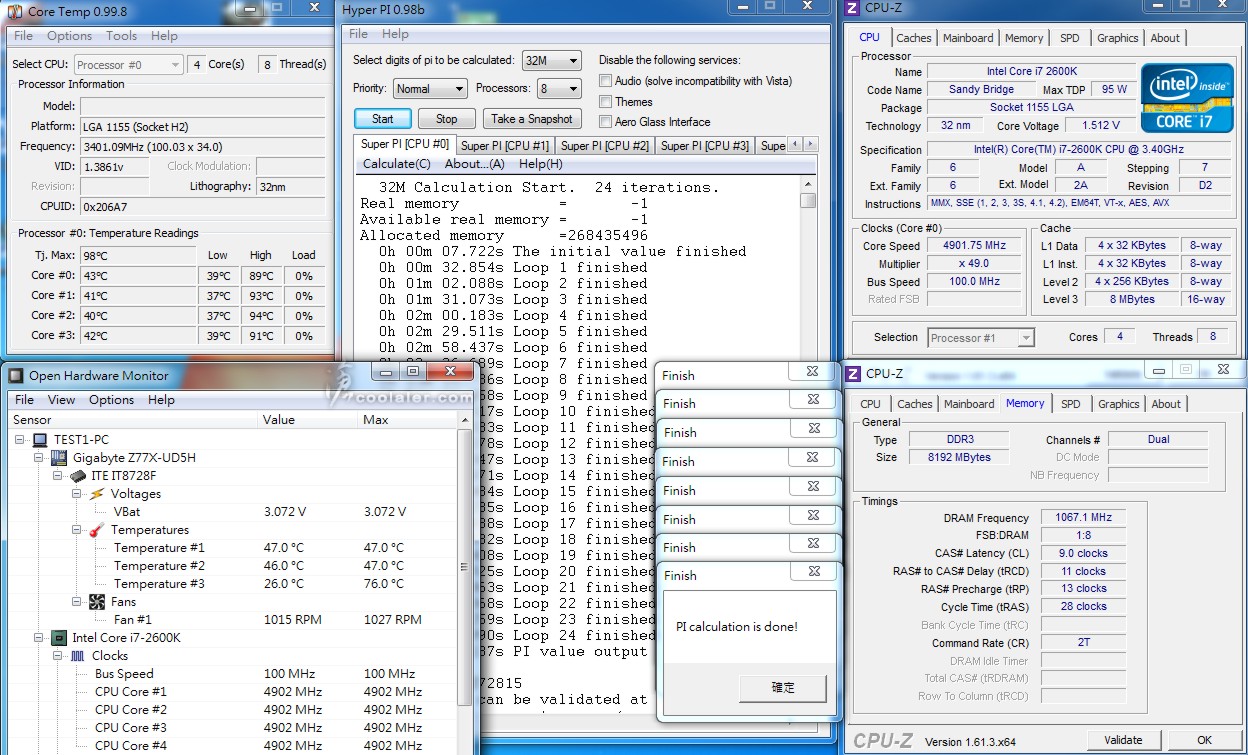Viewport: 1248px width, 755px height.
Task: Open the Graphics tab in lower CPU-Z window
Action: (1119, 404)
